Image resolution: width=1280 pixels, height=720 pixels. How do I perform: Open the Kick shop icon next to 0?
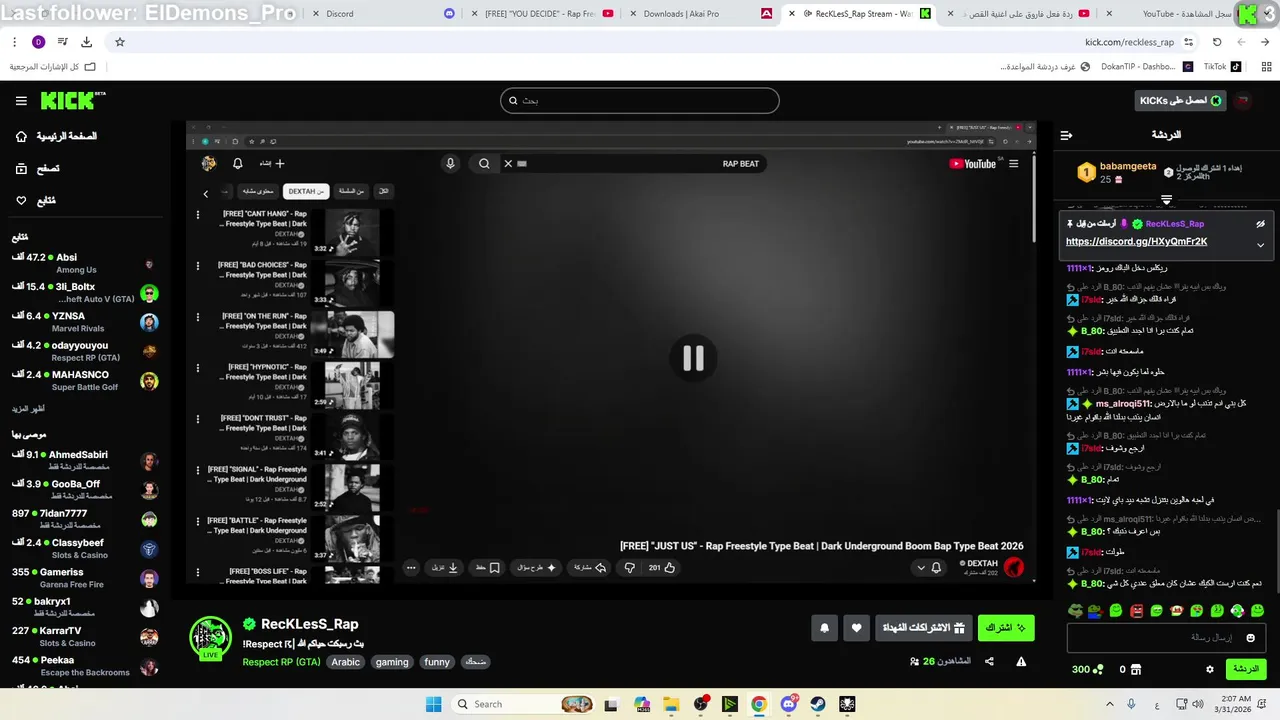click(1135, 669)
